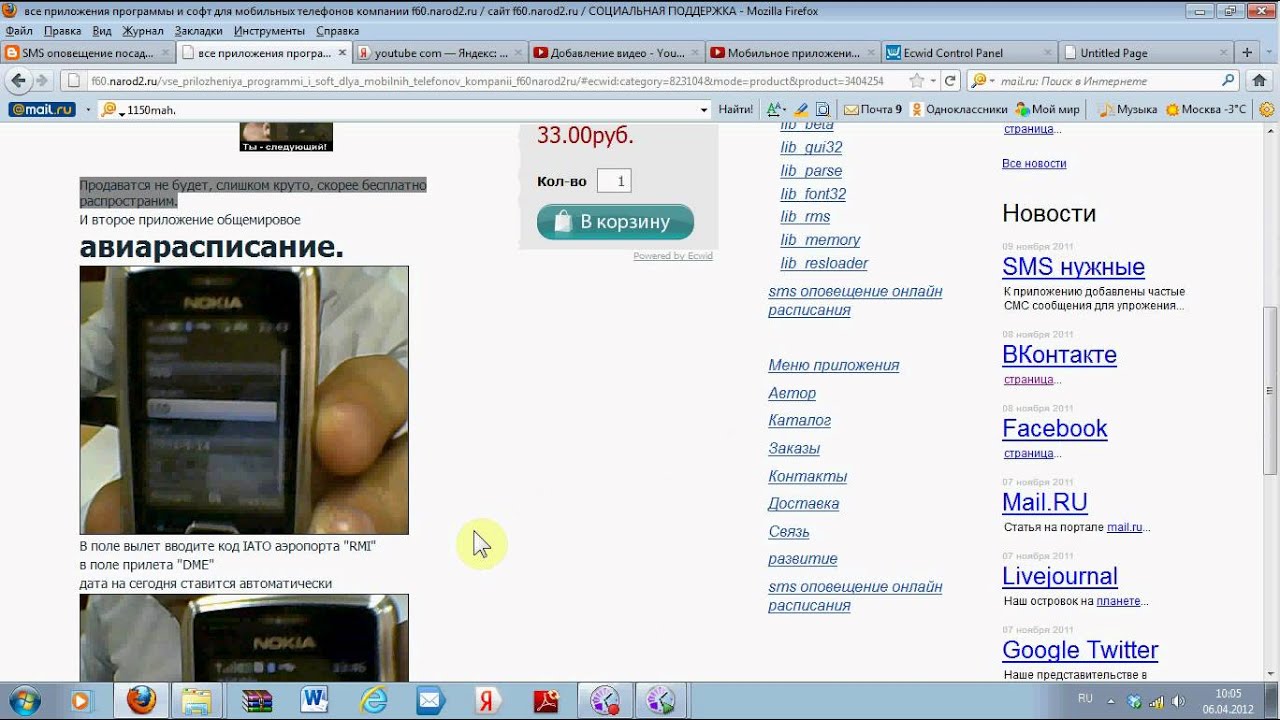Open Одноклассники toolbar shortcut
Image resolution: width=1280 pixels, height=720 pixels.
[x=959, y=110]
